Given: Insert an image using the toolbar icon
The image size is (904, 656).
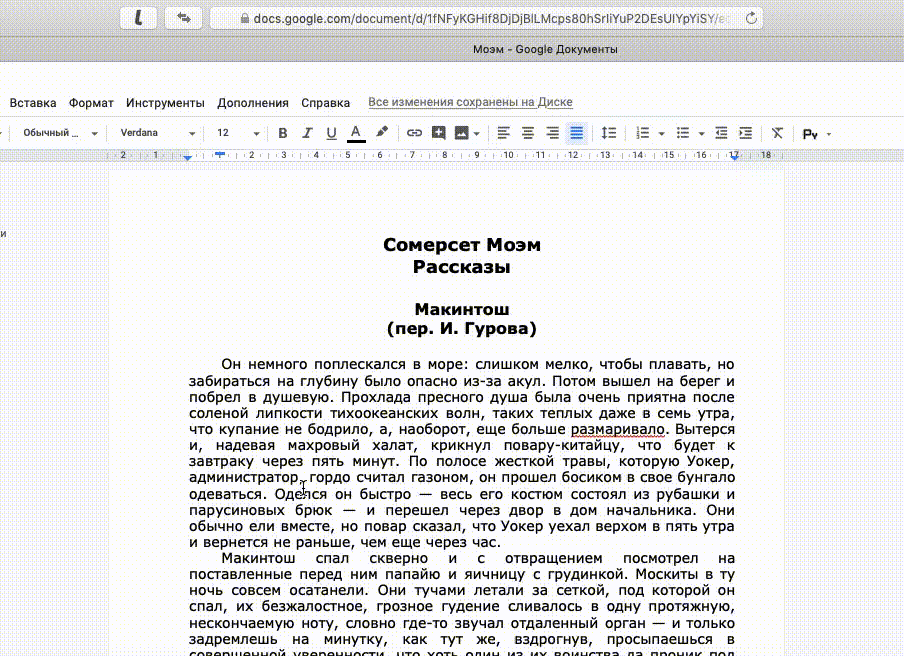Looking at the screenshot, I should pyautogui.click(x=462, y=133).
